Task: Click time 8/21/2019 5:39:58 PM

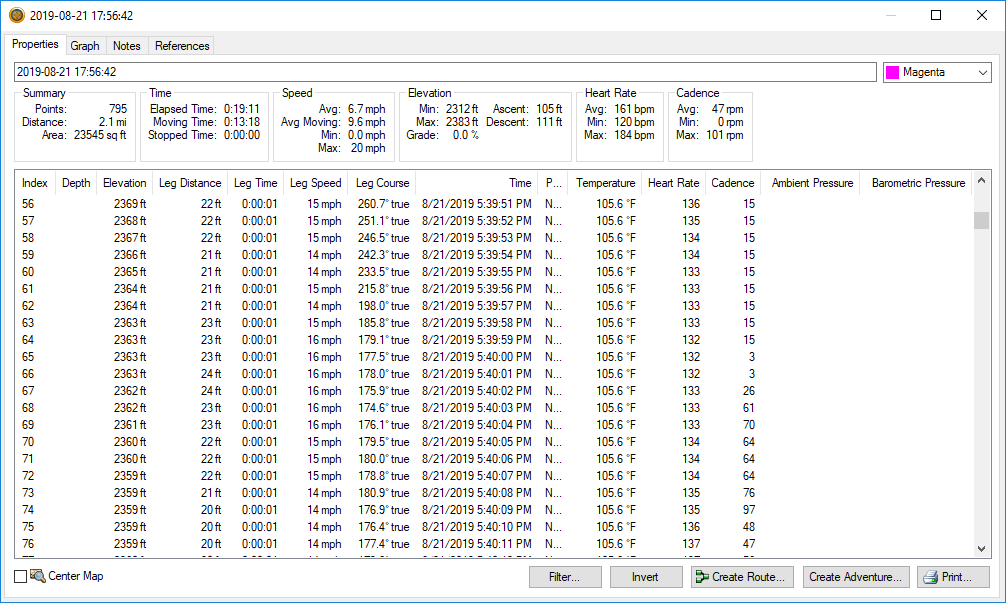Action: 477,323
